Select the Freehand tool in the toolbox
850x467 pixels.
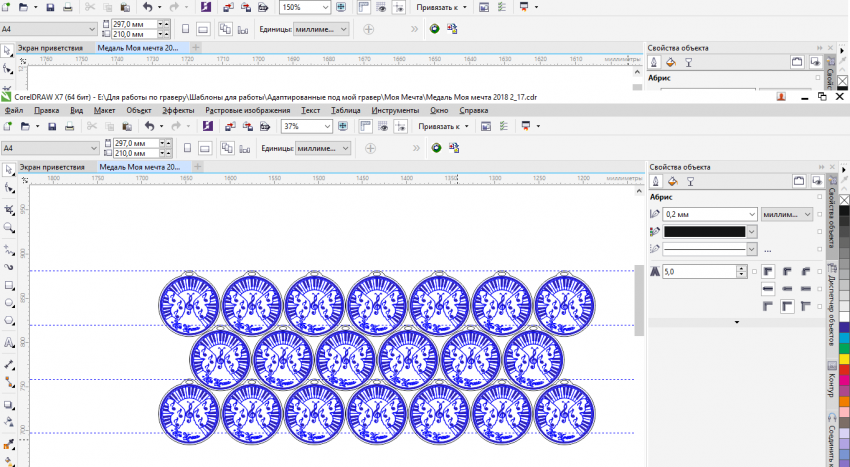pyautogui.click(x=9, y=252)
